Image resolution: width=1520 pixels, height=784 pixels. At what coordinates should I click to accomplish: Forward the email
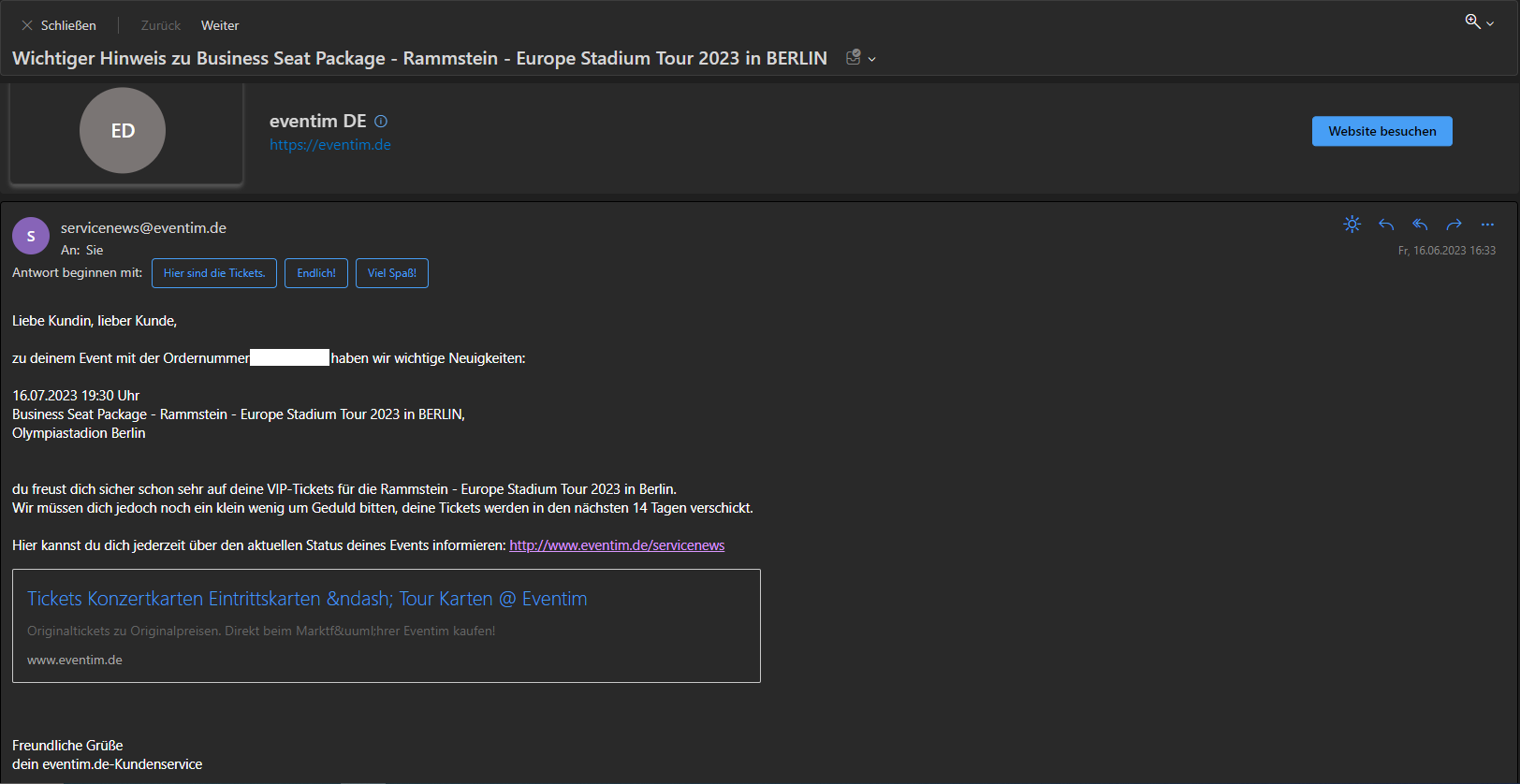(x=1454, y=225)
